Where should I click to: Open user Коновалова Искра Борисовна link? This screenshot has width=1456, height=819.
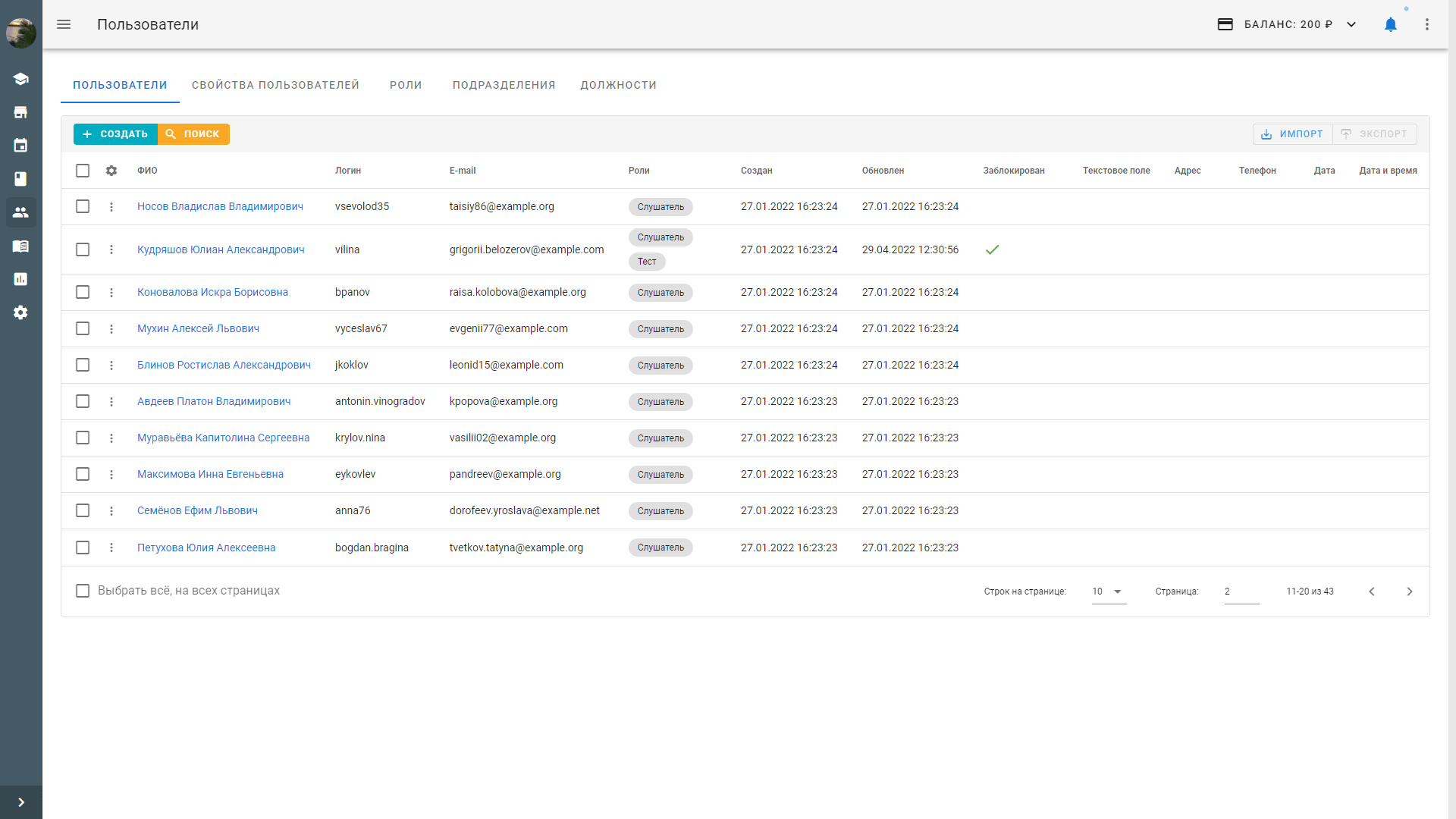point(212,292)
